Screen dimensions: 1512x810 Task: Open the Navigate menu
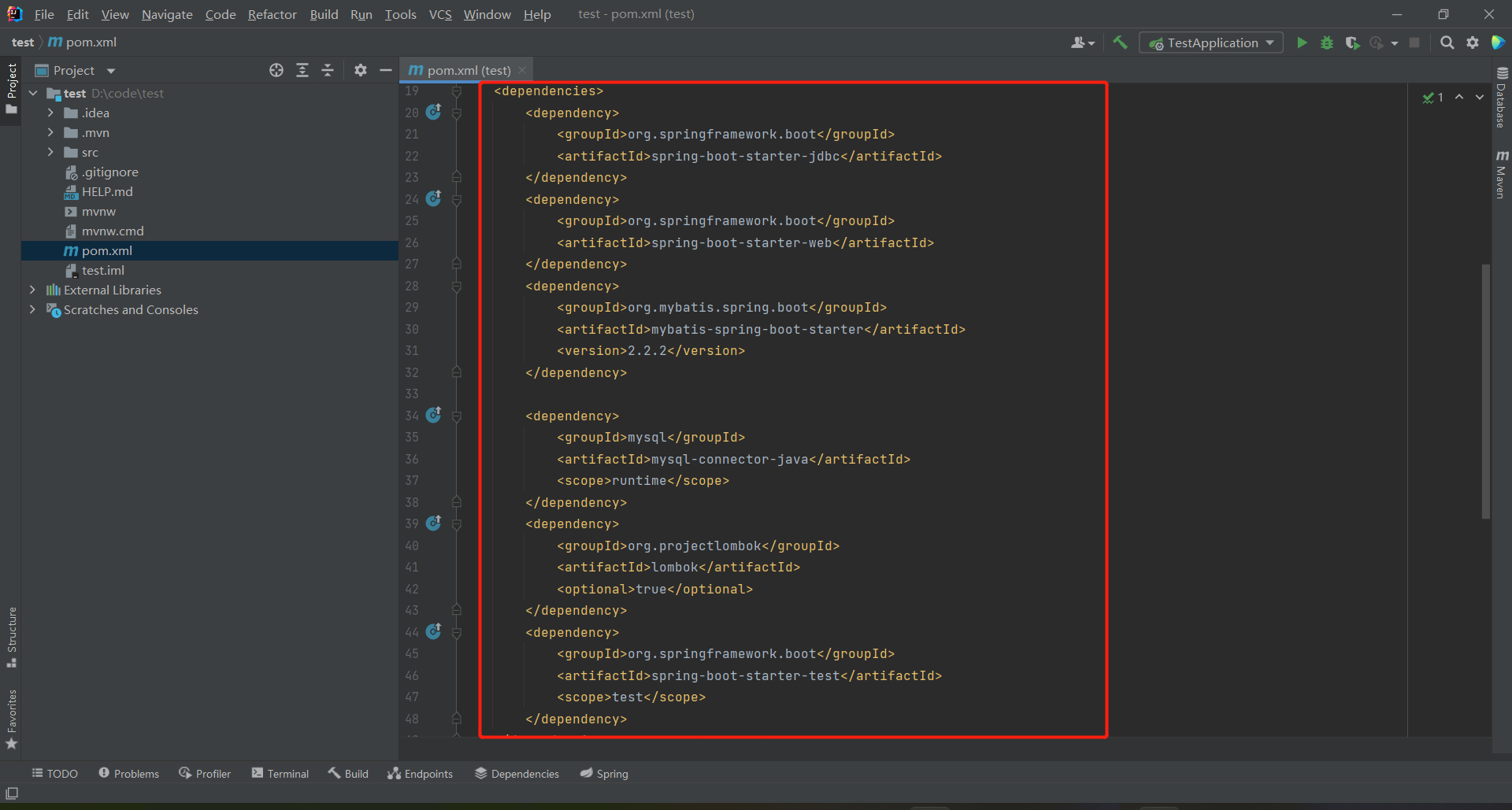coord(167,14)
